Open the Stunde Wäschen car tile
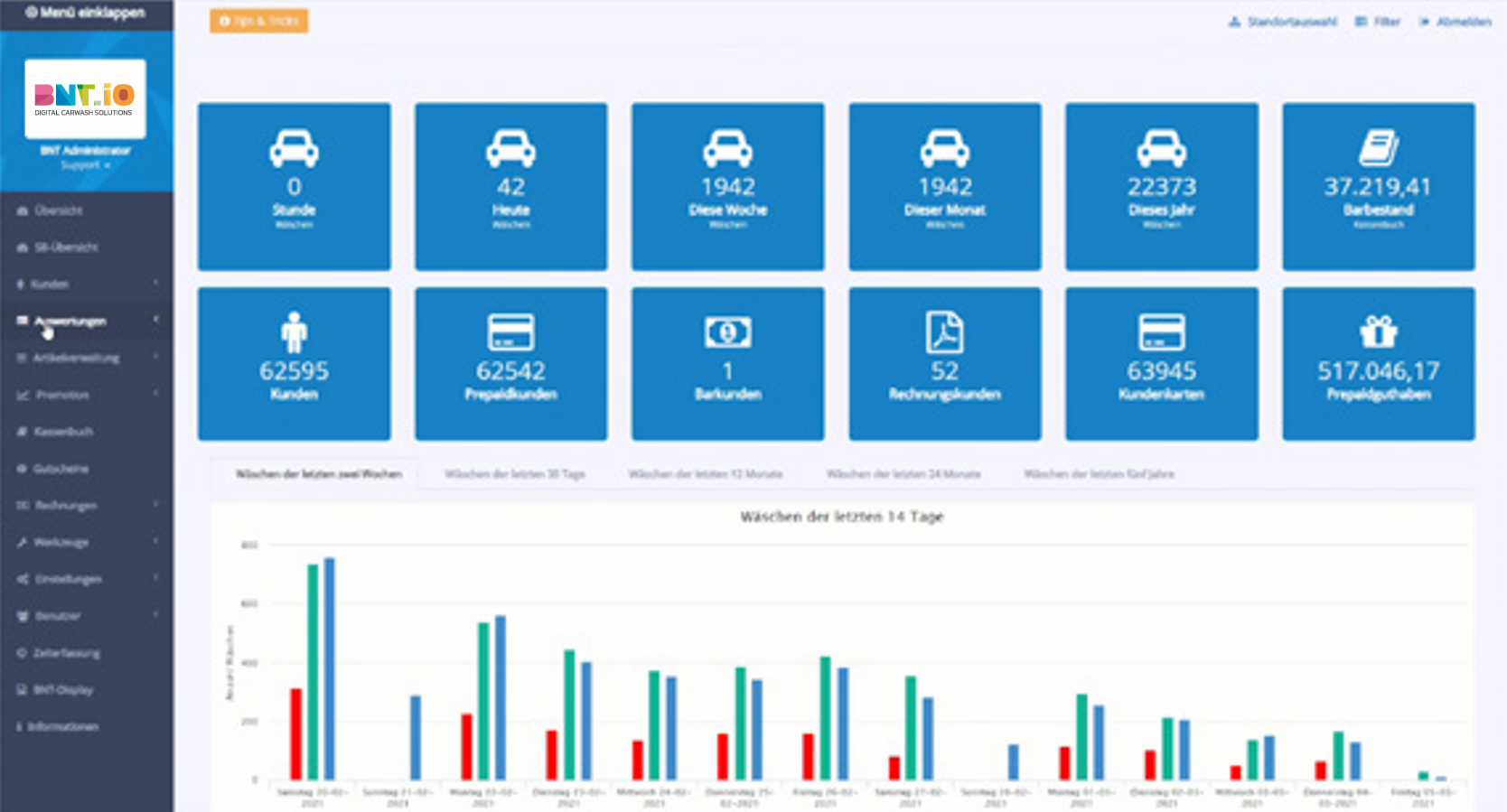Image resolution: width=1507 pixels, height=812 pixels. coord(294,186)
